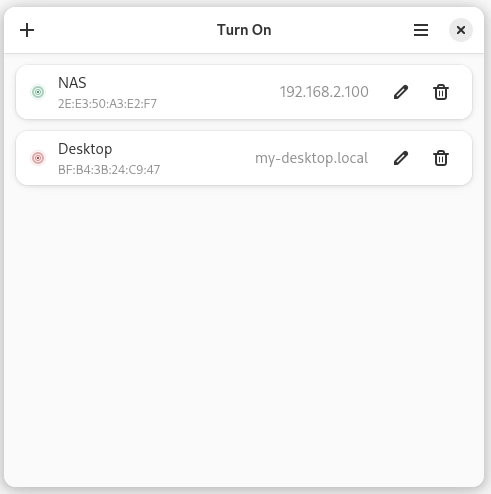Delete the Desktop device entry
Viewport: 491px width, 494px height.
441,158
